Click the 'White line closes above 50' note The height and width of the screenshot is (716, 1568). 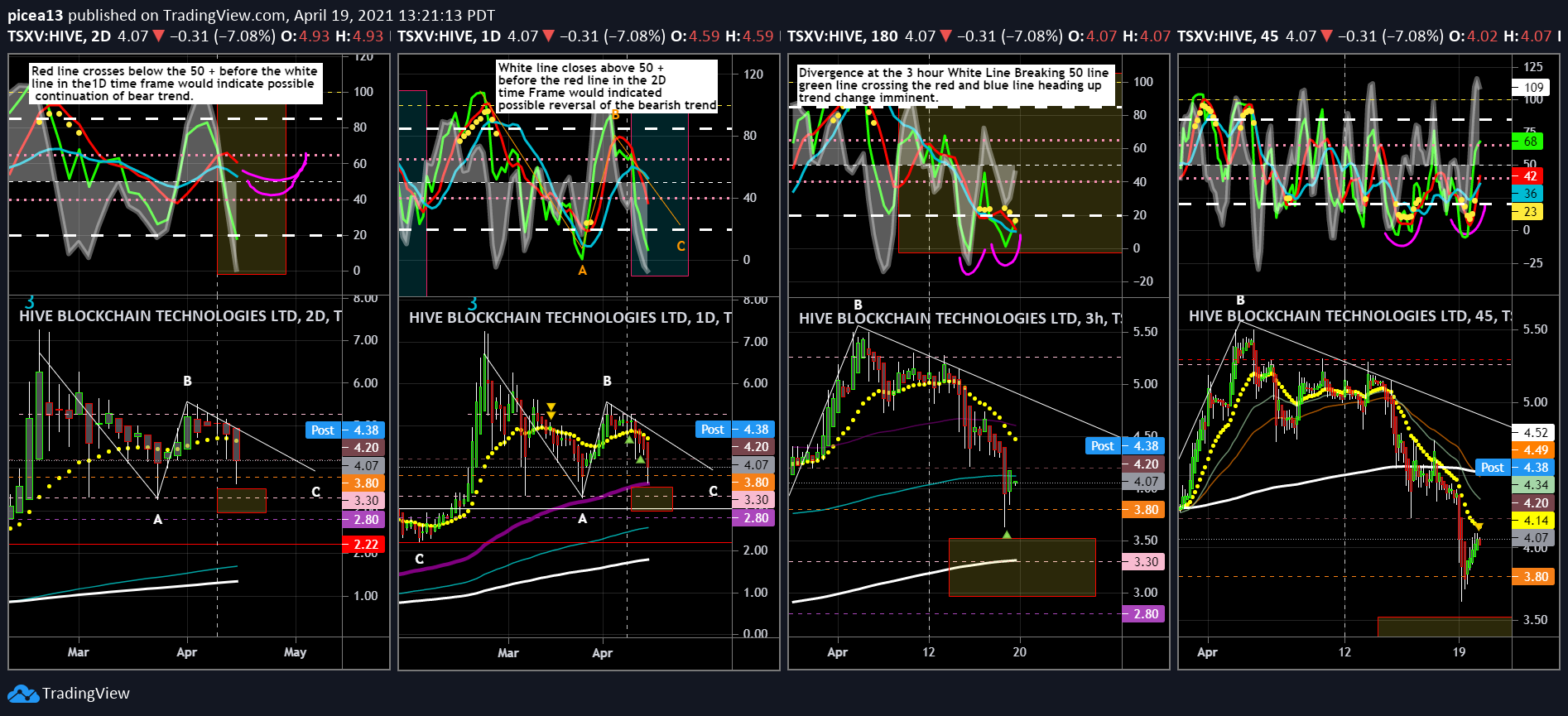(x=607, y=86)
